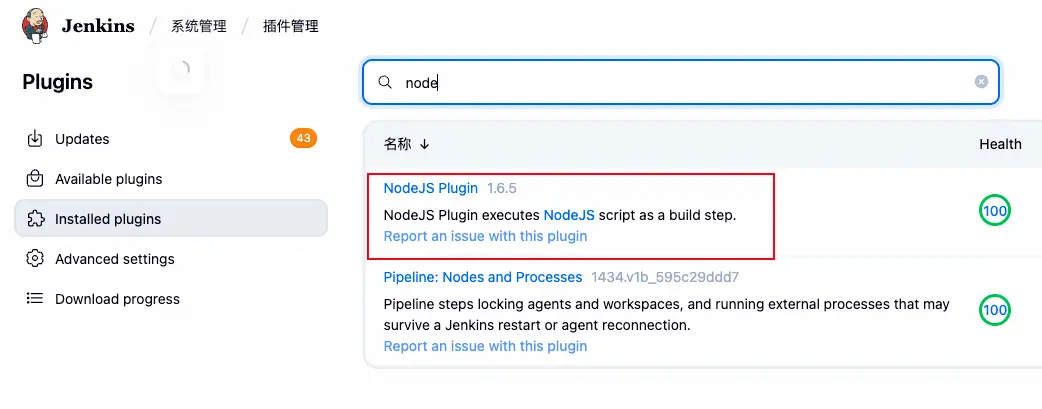Open Pipeline: Nodes and Processes link
Viewport: 1042px width, 409px height.
[483, 277]
